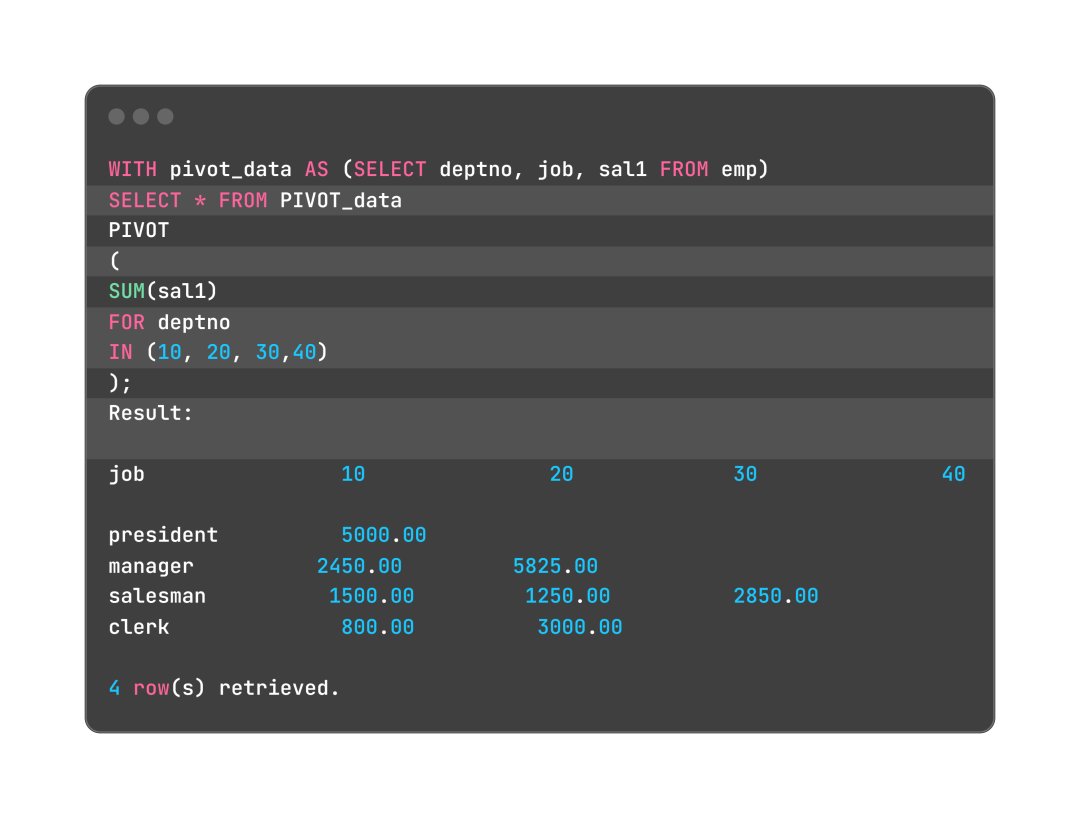Click the manager row label
1080x818 pixels.
click(151, 566)
